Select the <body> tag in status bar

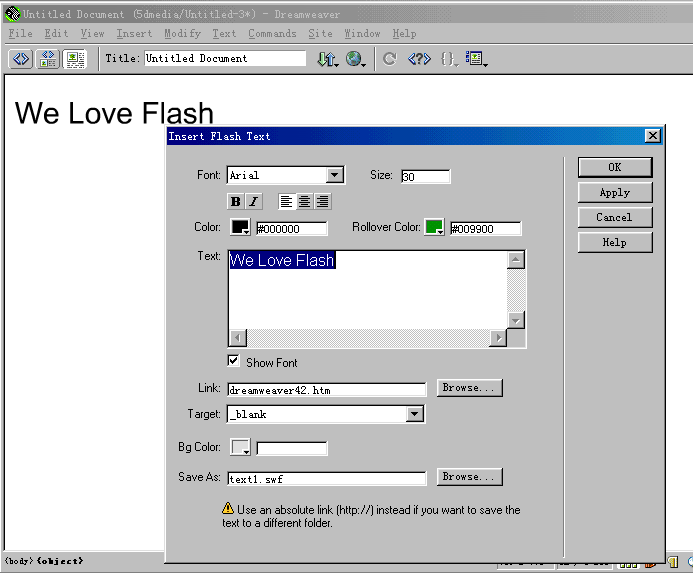[19, 561]
